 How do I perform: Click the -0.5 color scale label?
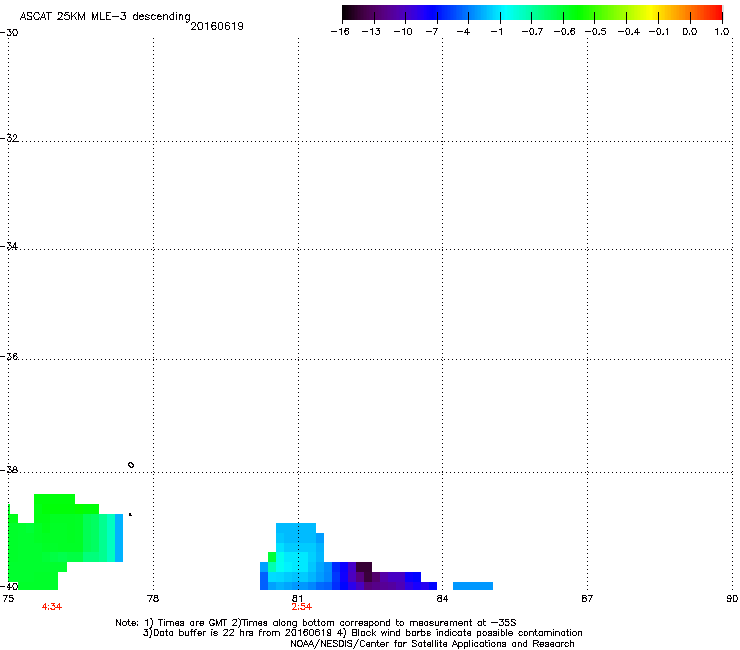(595, 32)
